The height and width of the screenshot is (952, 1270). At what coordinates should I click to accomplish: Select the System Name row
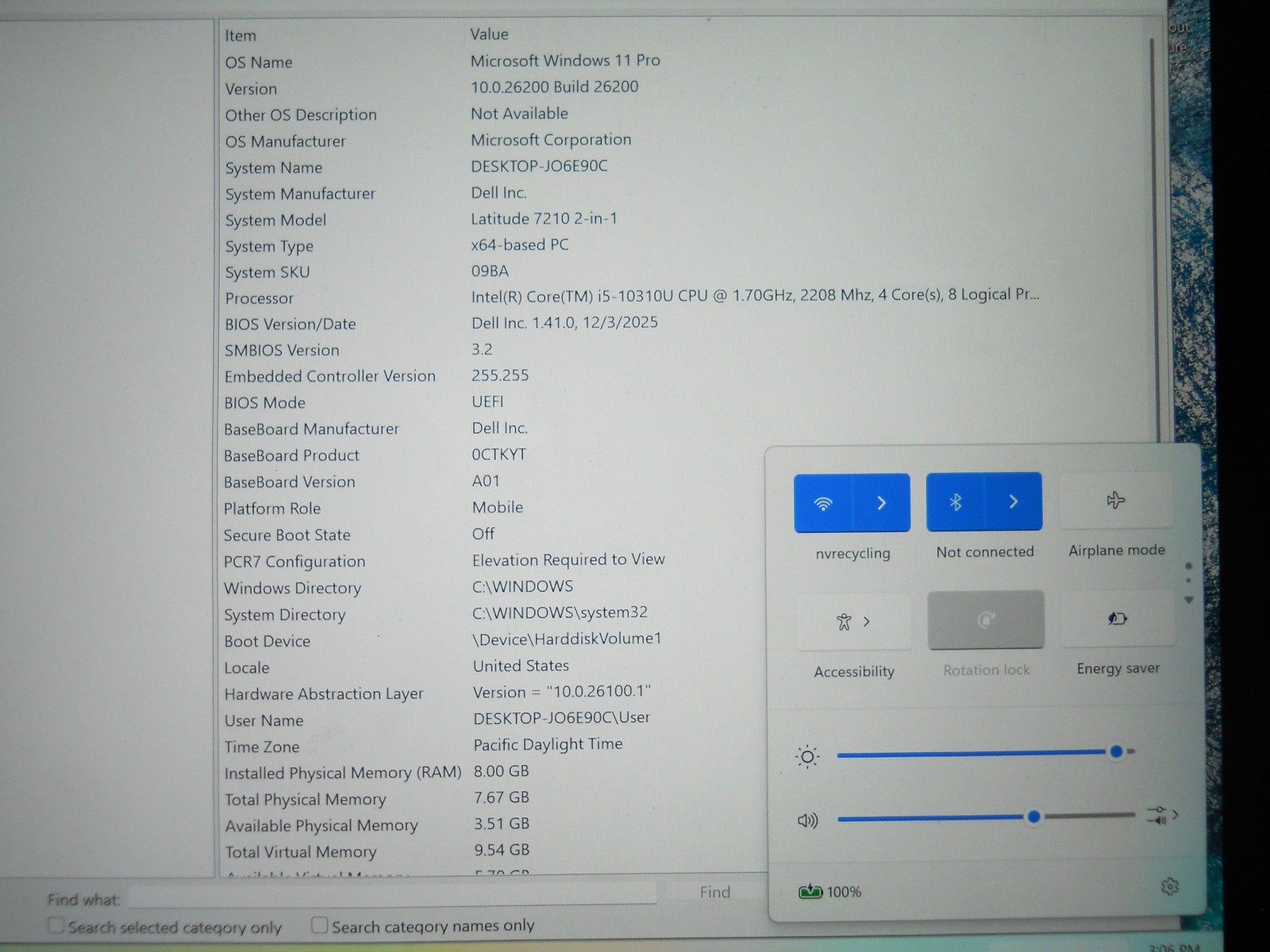[x=683, y=167]
